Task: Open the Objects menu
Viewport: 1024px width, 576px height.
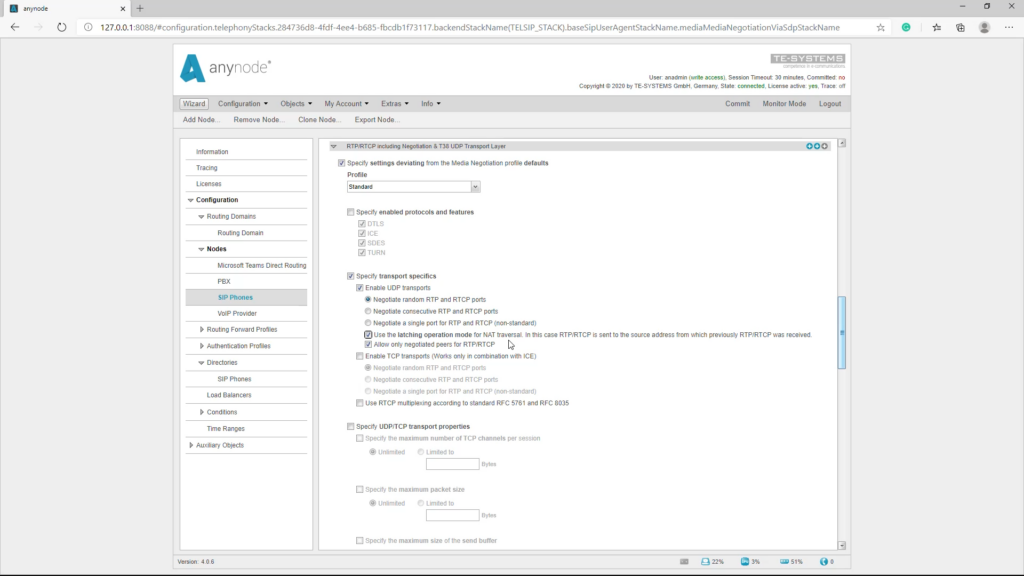Action: (x=296, y=104)
